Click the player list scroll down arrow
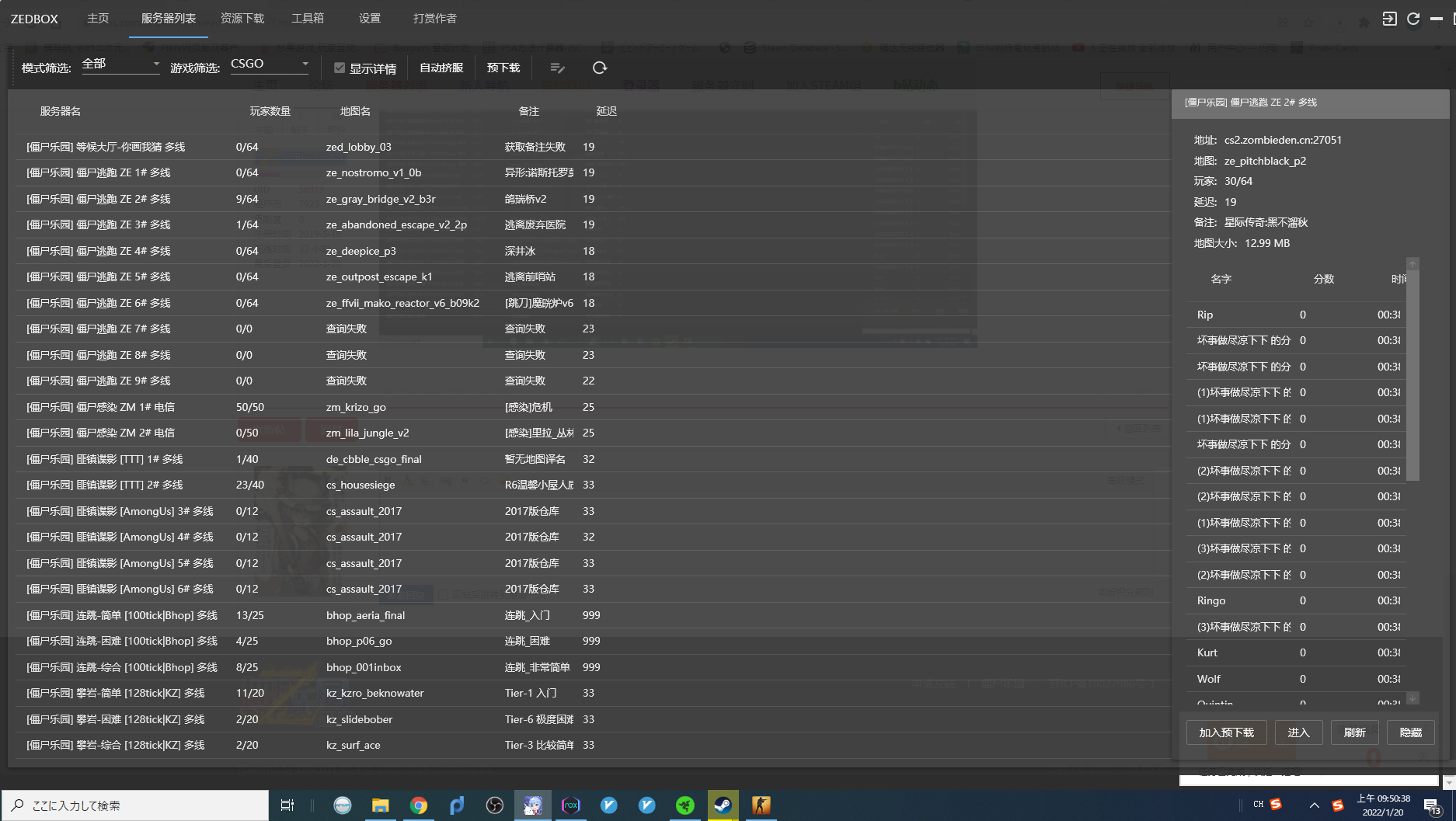1456x821 pixels. 1412,698
